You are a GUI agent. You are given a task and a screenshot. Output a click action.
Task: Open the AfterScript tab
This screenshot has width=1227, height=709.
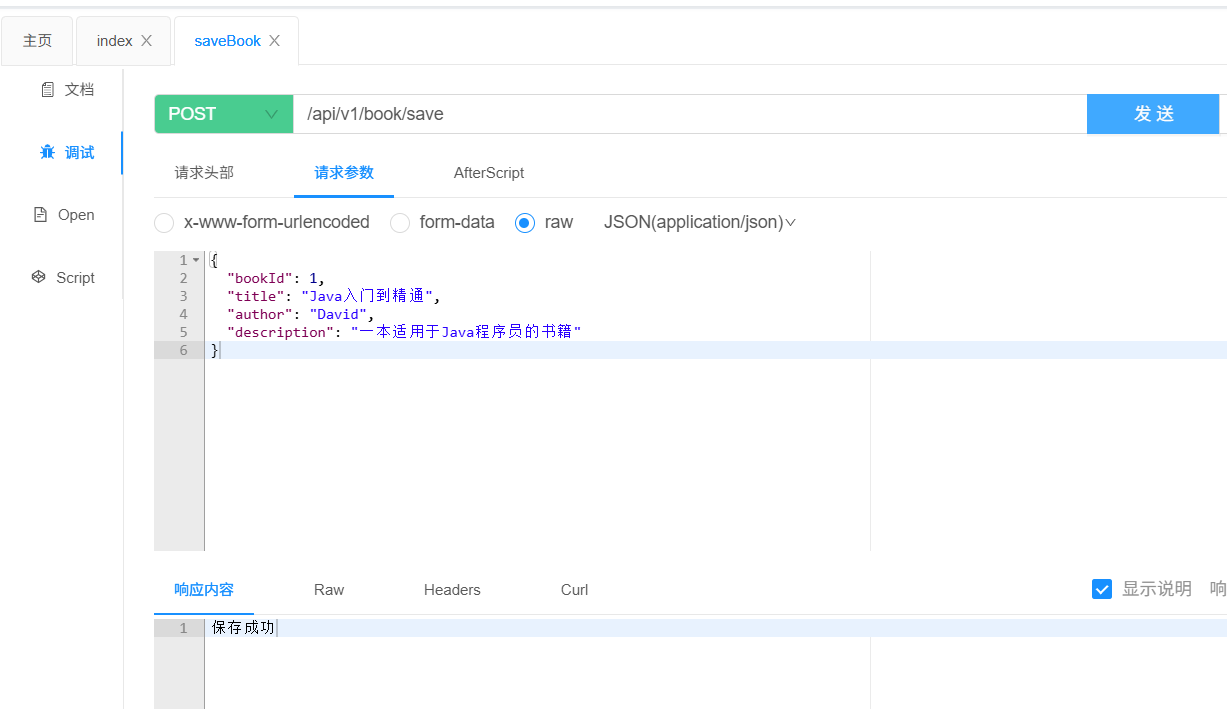coord(489,172)
